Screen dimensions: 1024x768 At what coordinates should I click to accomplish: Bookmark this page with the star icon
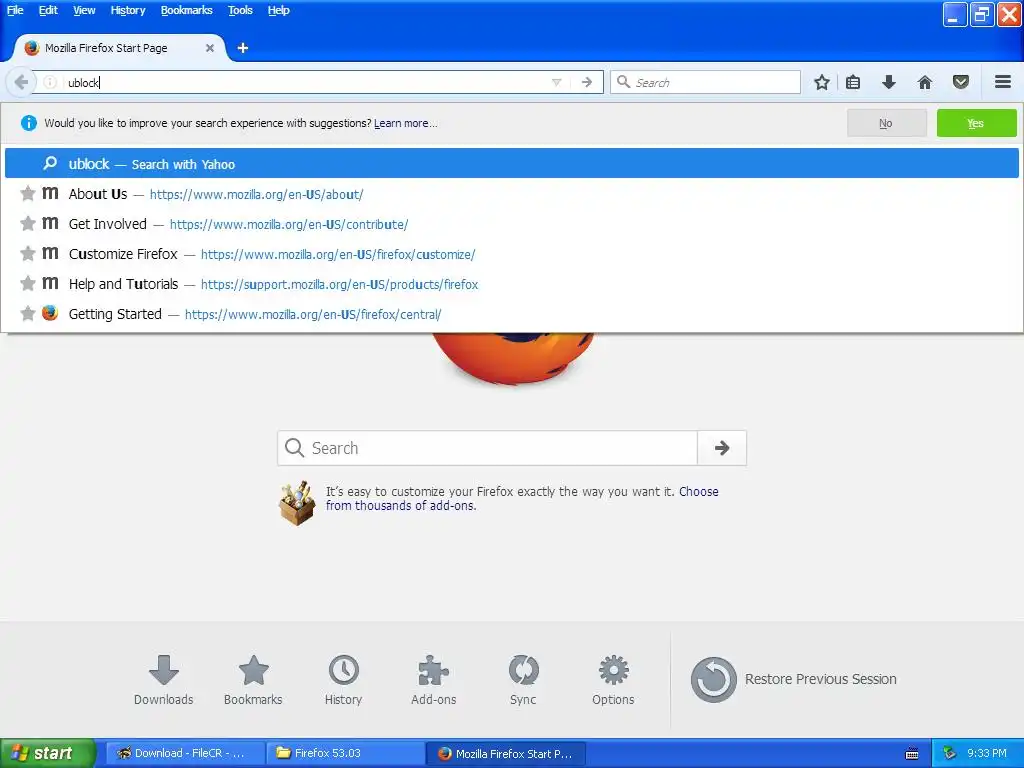coord(822,82)
